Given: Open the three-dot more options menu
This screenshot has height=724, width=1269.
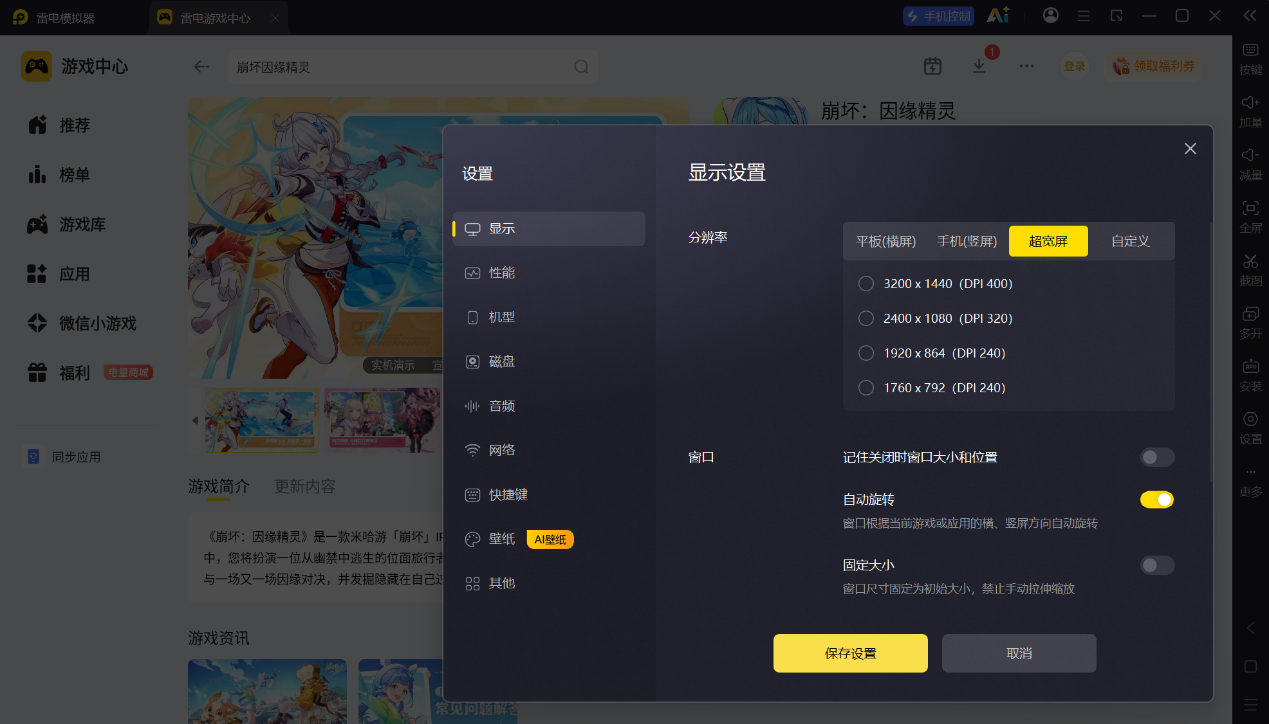Looking at the screenshot, I should point(1026,66).
